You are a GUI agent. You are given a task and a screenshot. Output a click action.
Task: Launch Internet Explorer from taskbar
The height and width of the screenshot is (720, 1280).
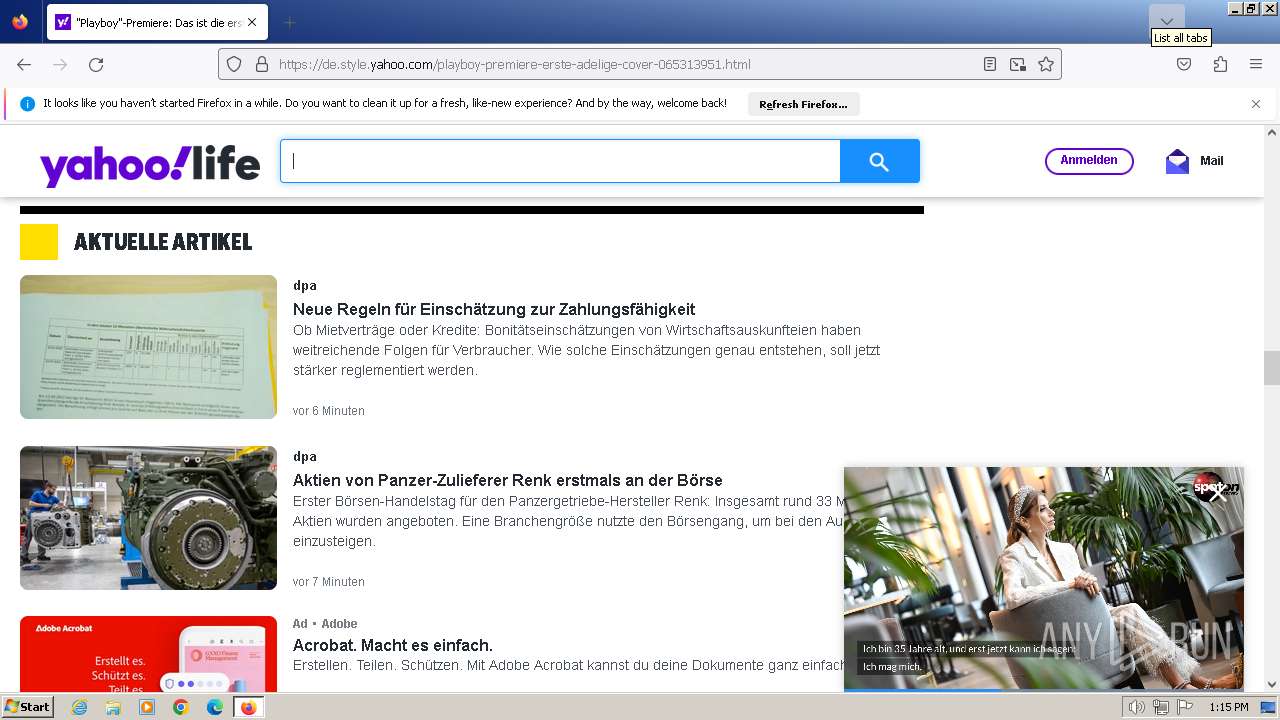point(79,707)
